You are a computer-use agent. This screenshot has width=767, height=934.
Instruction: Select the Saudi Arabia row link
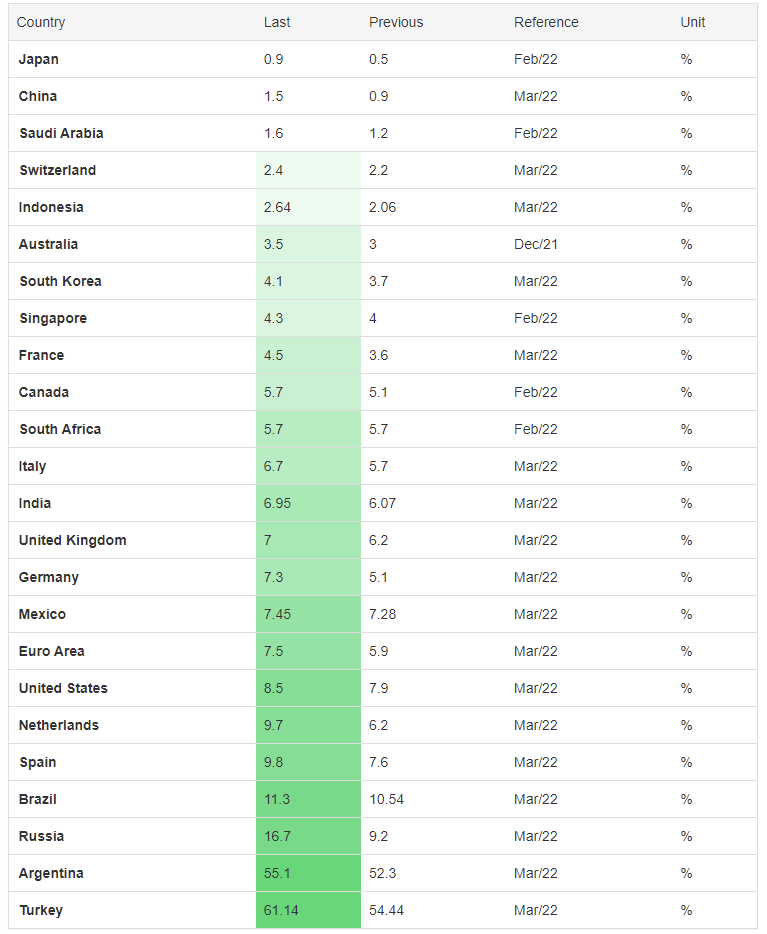pyautogui.click(x=61, y=133)
